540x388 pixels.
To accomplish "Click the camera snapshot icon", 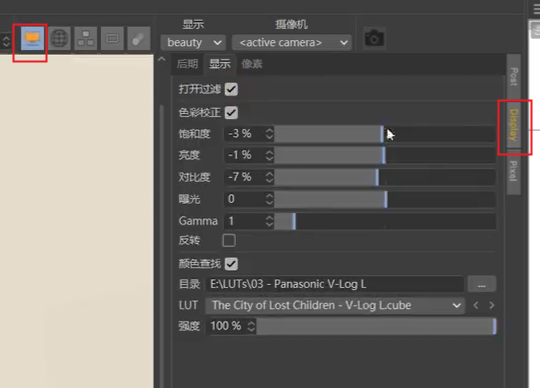I will pyautogui.click(x=374, y=38).
